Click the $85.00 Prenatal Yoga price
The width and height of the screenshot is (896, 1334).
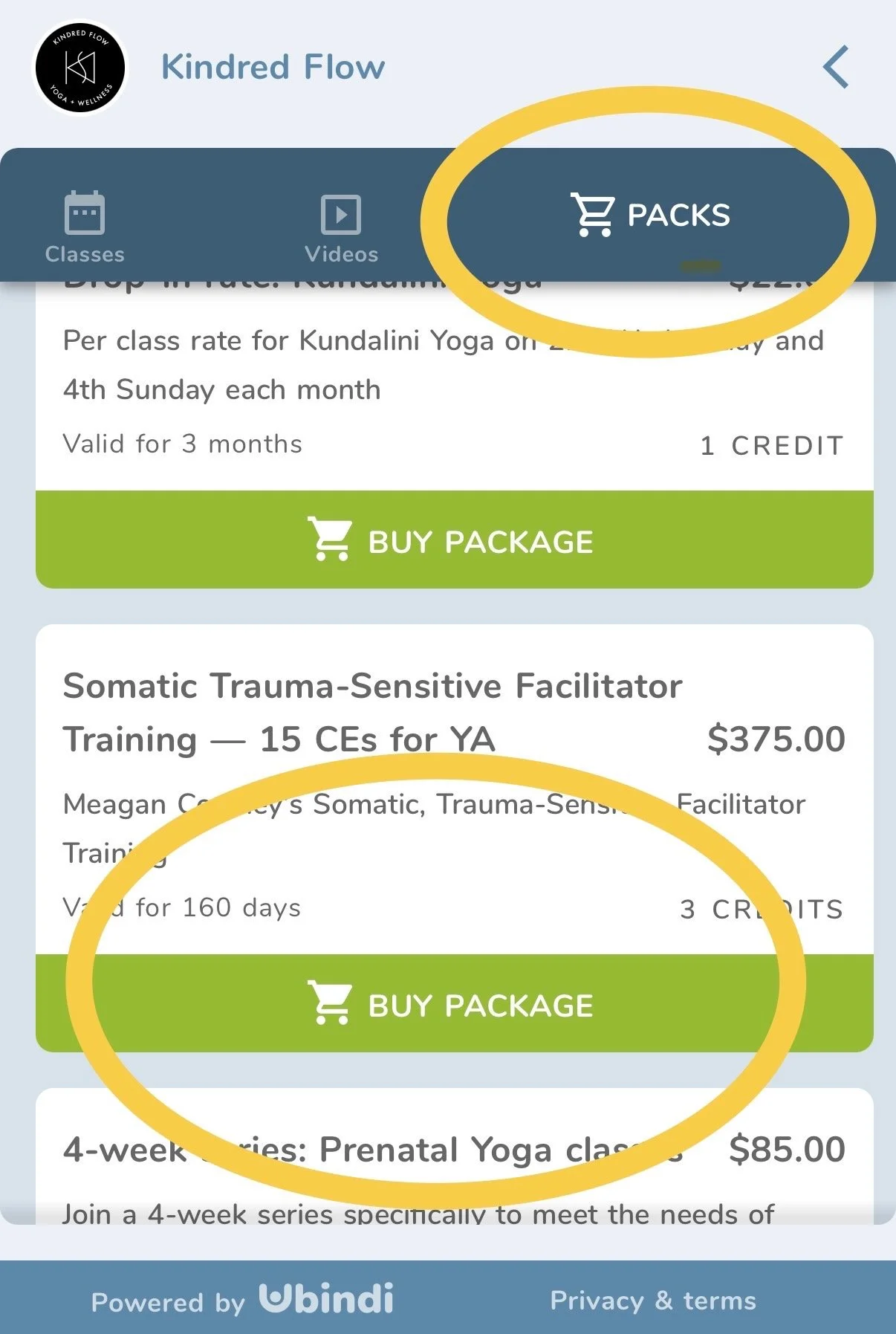pos(787,1149)
